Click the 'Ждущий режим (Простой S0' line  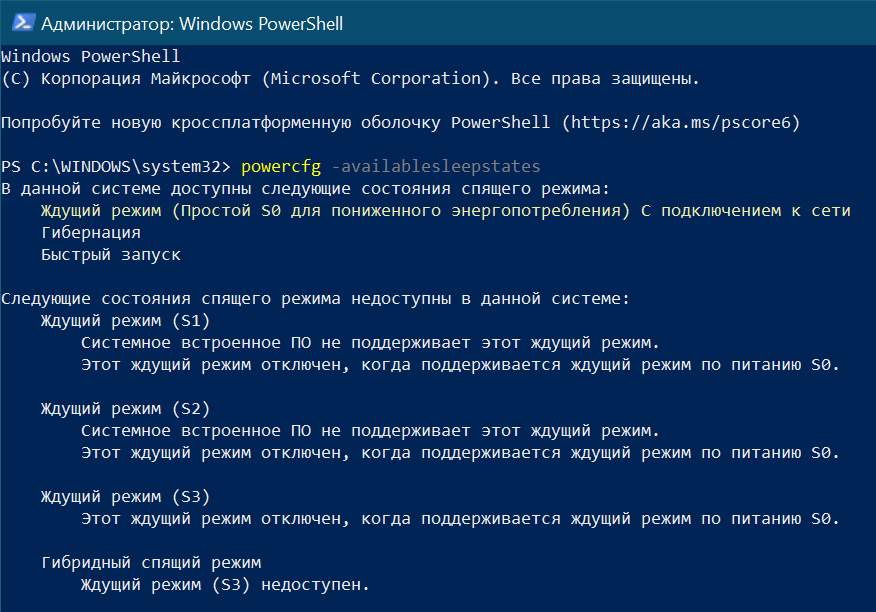click(x=445, y=210)
